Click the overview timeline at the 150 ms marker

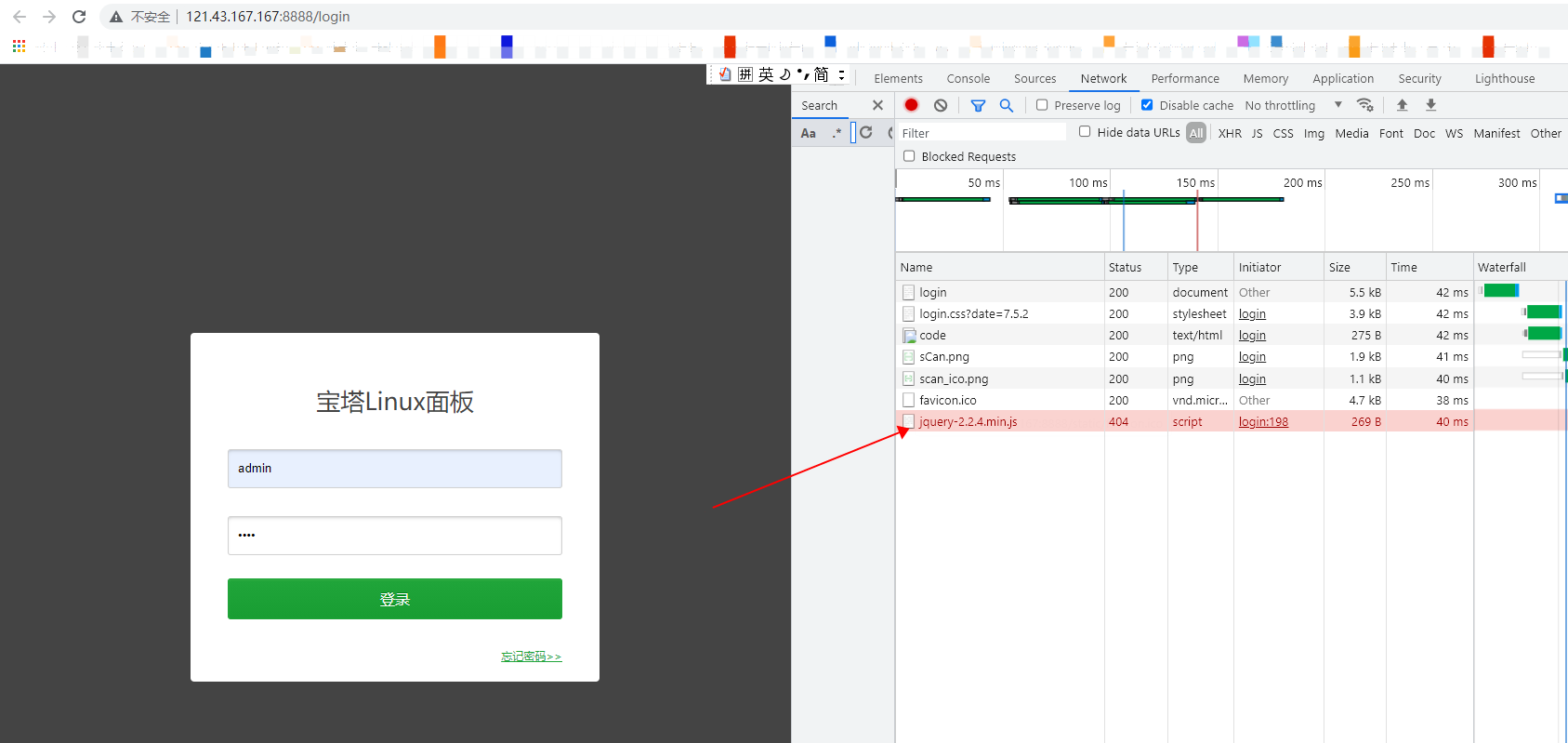tap(1196, 183)
